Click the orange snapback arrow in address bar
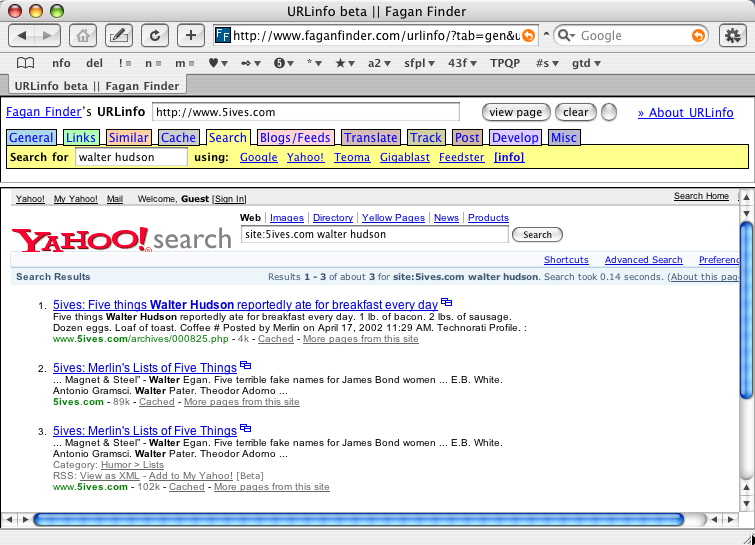 (x=528, y=36)
